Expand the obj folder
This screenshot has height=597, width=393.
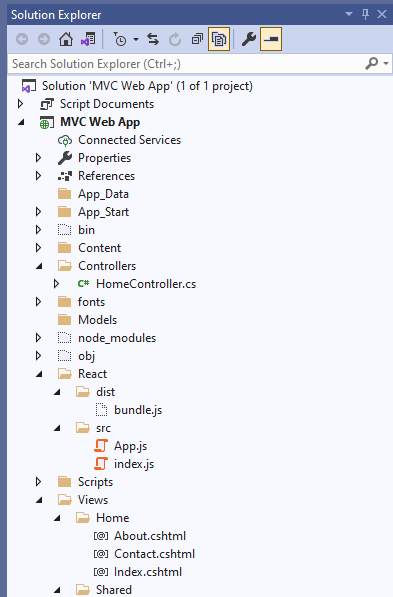[x=38, y=356]
